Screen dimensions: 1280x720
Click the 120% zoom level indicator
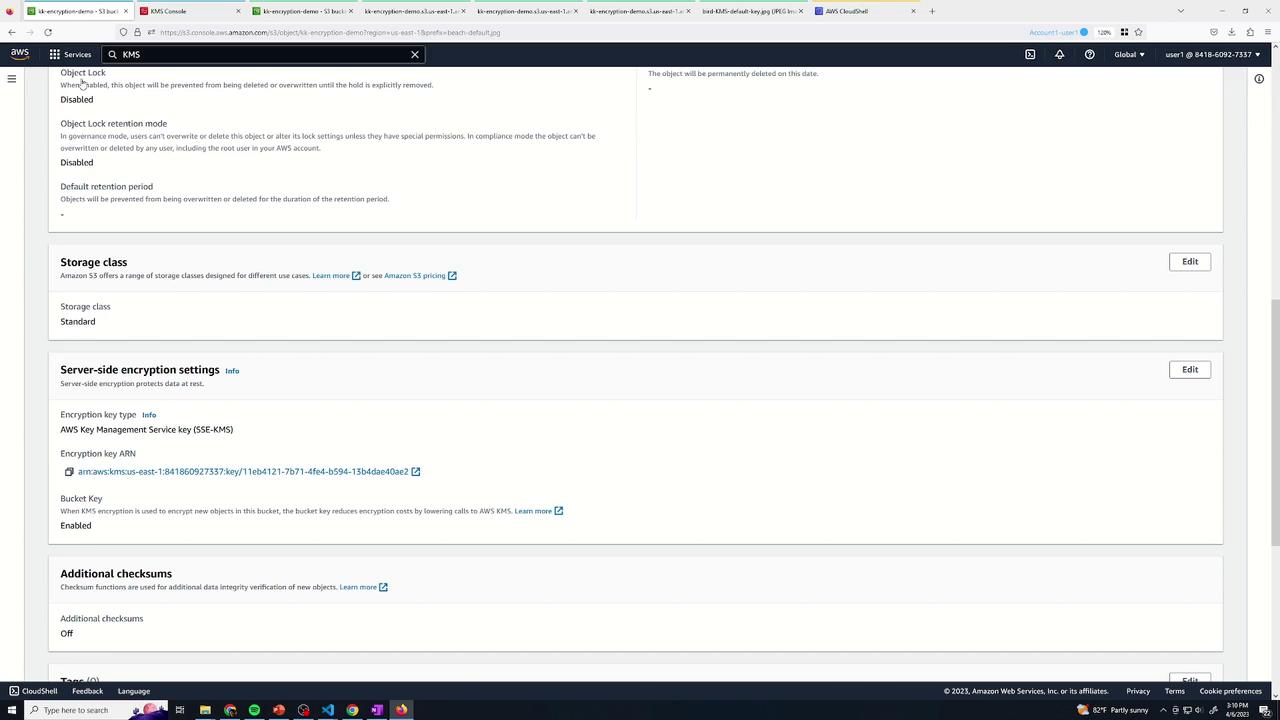1104,32
